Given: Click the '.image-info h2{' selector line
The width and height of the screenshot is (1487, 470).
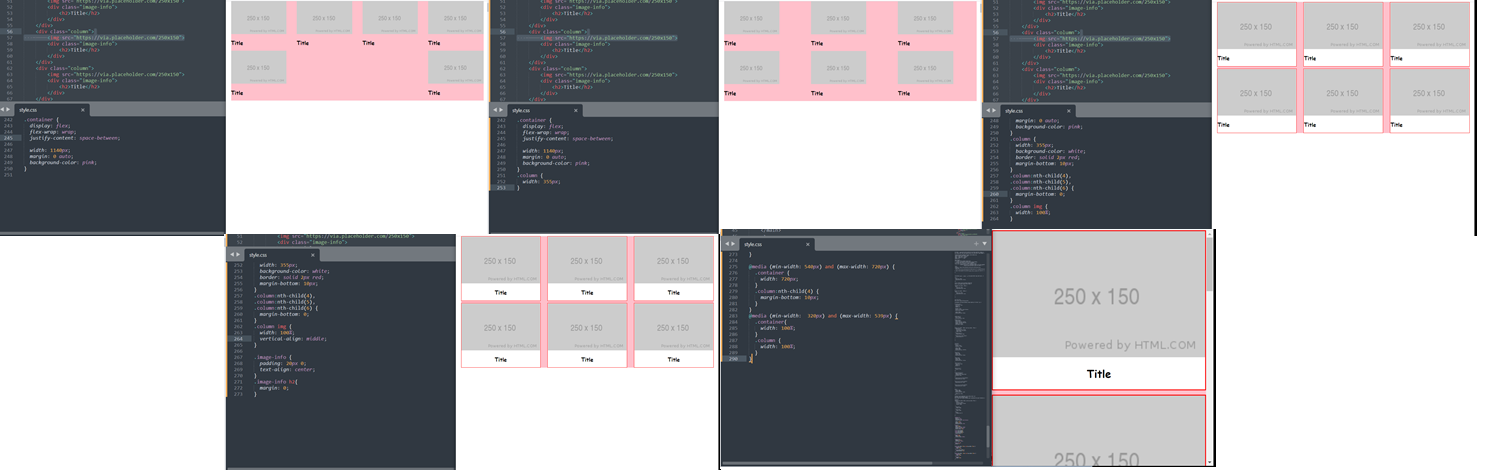Looking at the screenshot, I should coord(276,381).
